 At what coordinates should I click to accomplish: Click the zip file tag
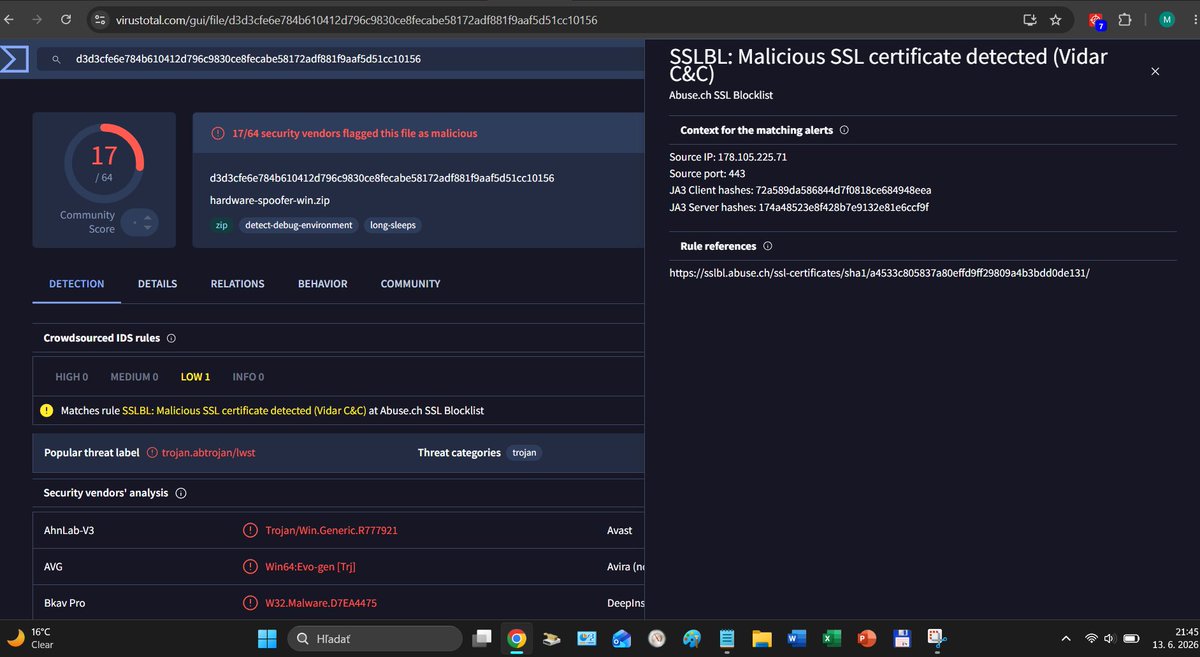point(221,225)
